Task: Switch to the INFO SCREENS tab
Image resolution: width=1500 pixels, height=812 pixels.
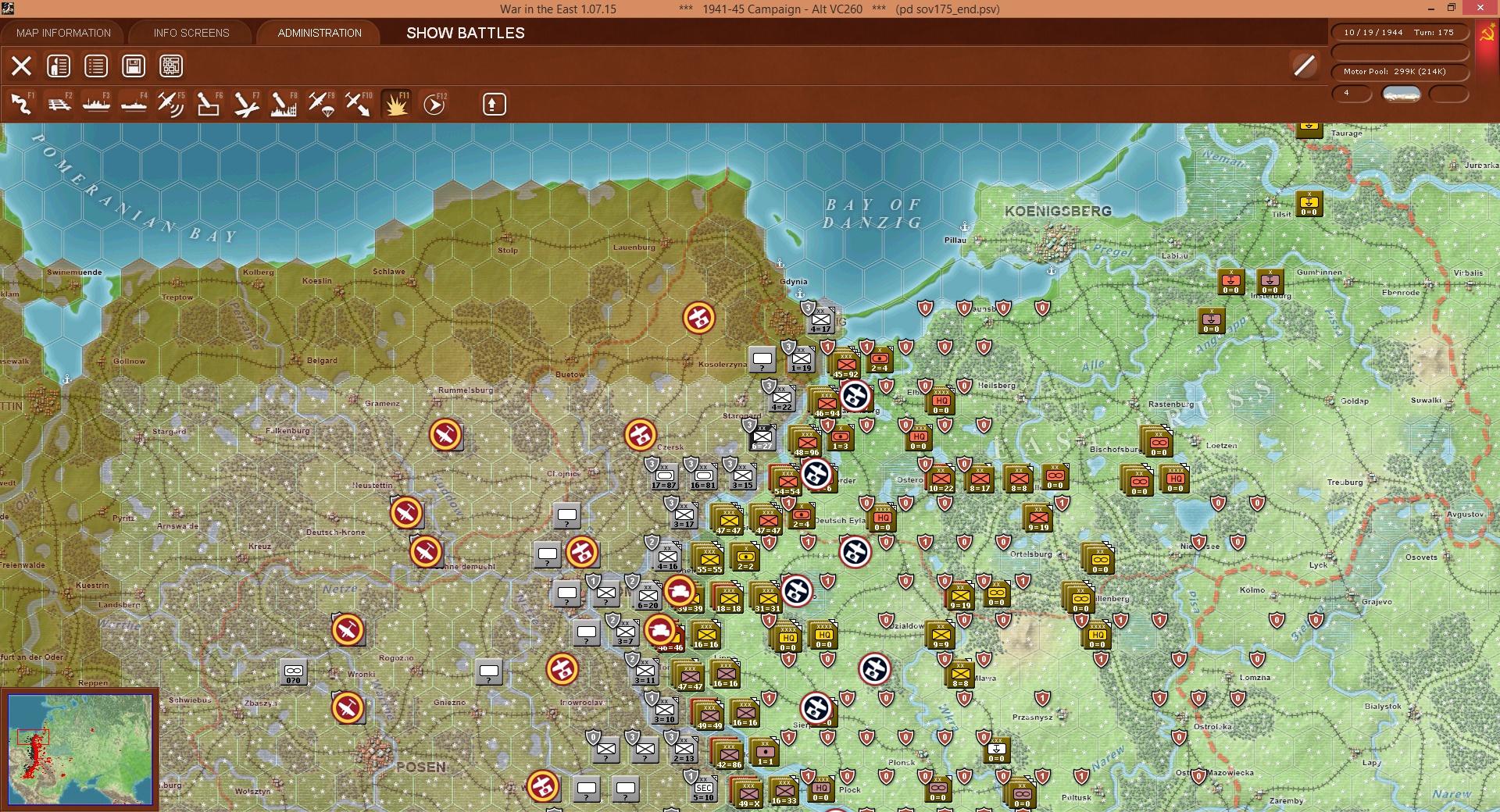Action: point(191,33)
